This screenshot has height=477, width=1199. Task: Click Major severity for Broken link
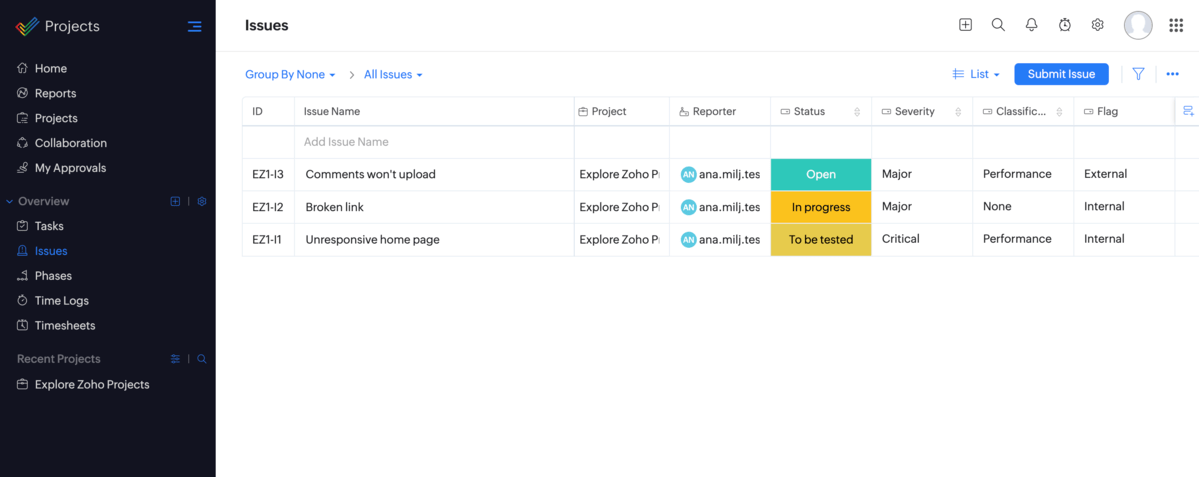coord(896,206)
